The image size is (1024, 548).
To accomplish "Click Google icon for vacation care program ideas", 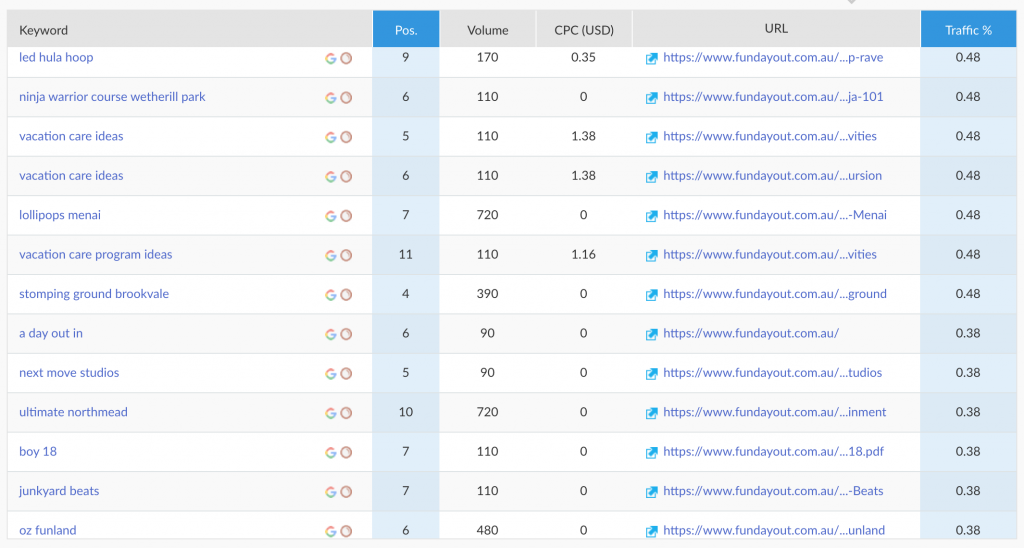I will (x=330, y=255).
